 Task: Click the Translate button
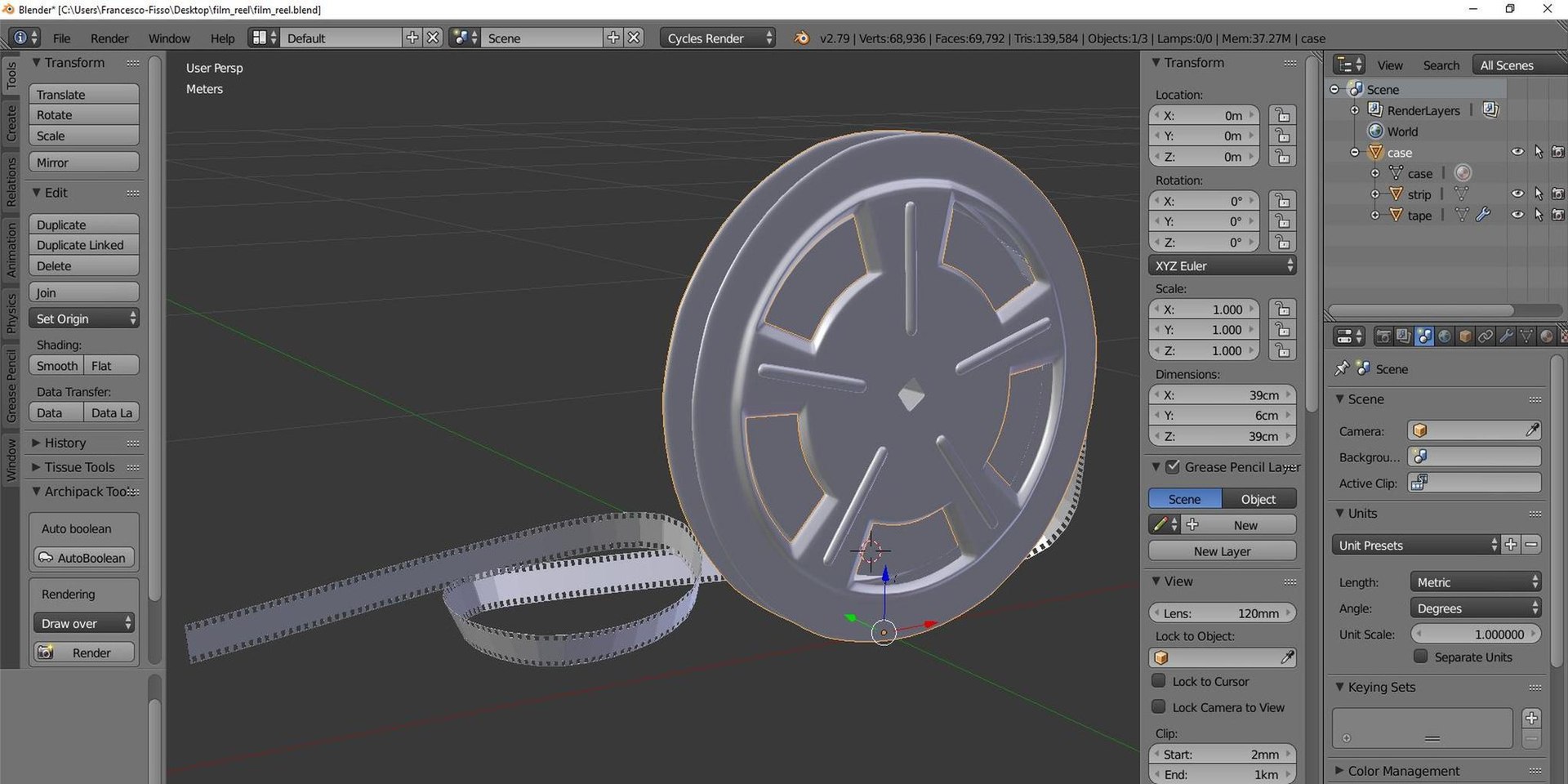point(84,94)
